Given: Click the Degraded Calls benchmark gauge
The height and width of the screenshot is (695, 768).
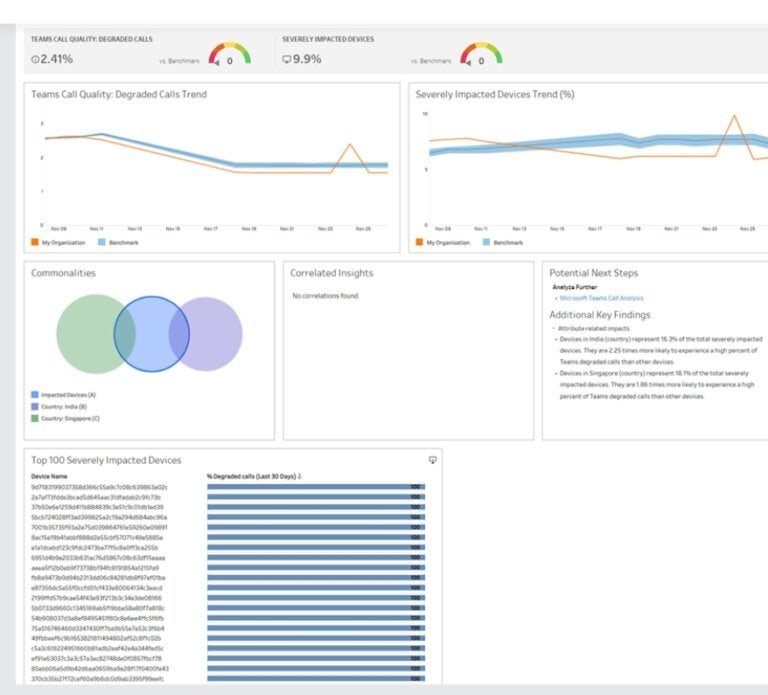Looking at the screenshot, I should click(229, 54).
